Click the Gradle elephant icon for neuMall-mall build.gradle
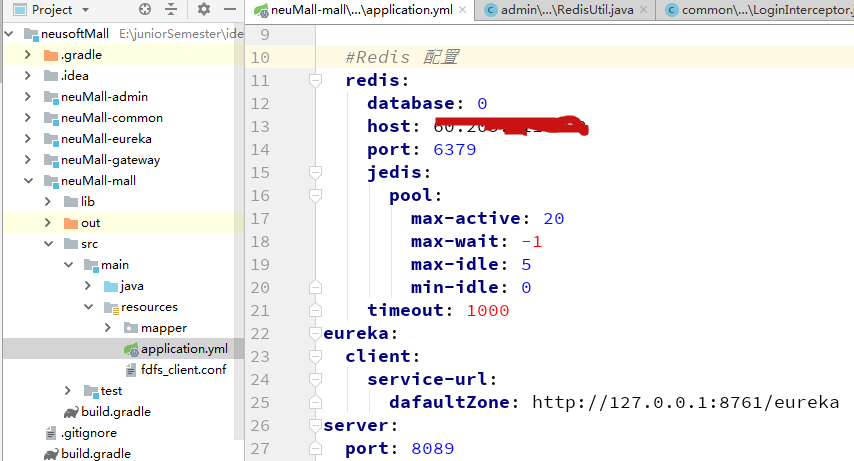854x461 pixels. (x=71, y=412)
